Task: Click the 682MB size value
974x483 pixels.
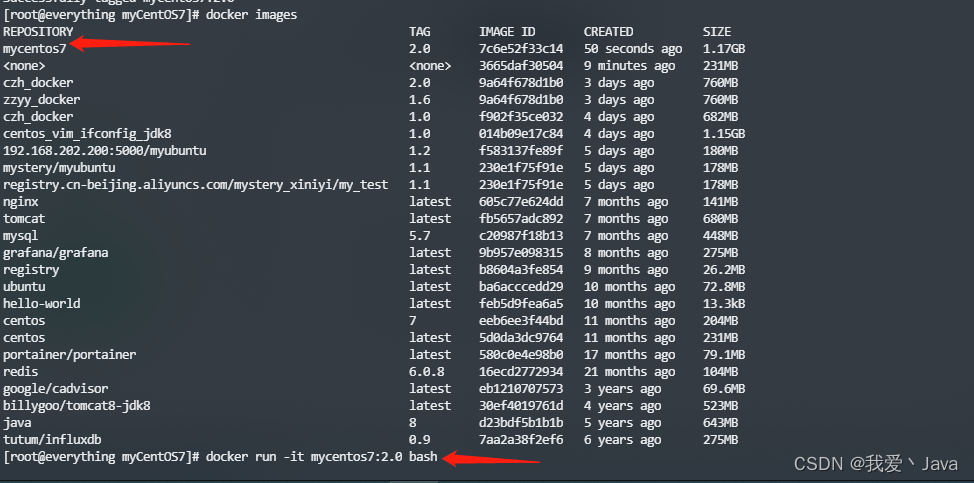Action: 721,117
